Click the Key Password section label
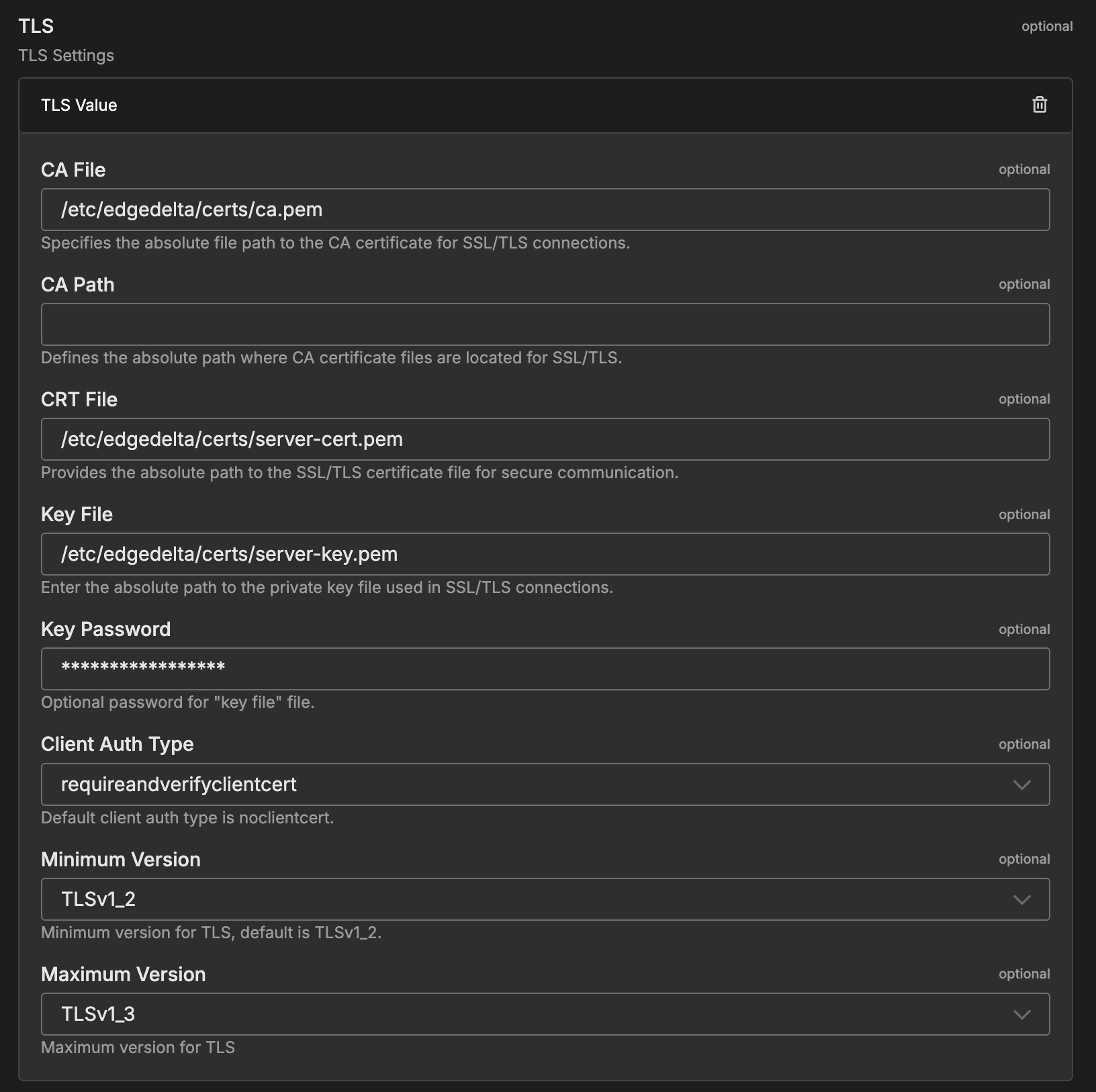Viewport: 1096px width, 1092px height. tap(105, 629)
